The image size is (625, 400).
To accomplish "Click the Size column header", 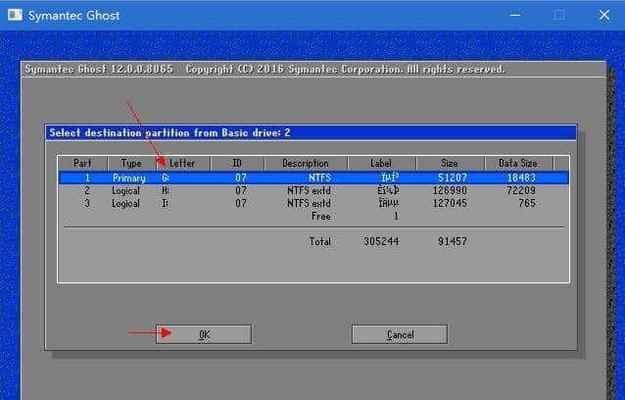I will pos(450,163).
